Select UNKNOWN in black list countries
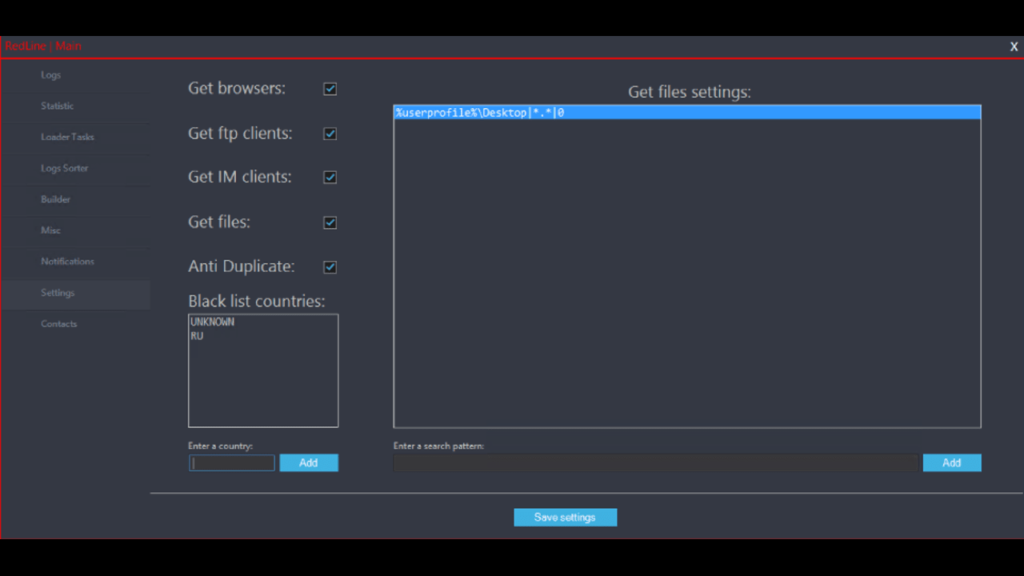Screen dimensions: 1024x576 pyautogui.click(x=263, y=322)
